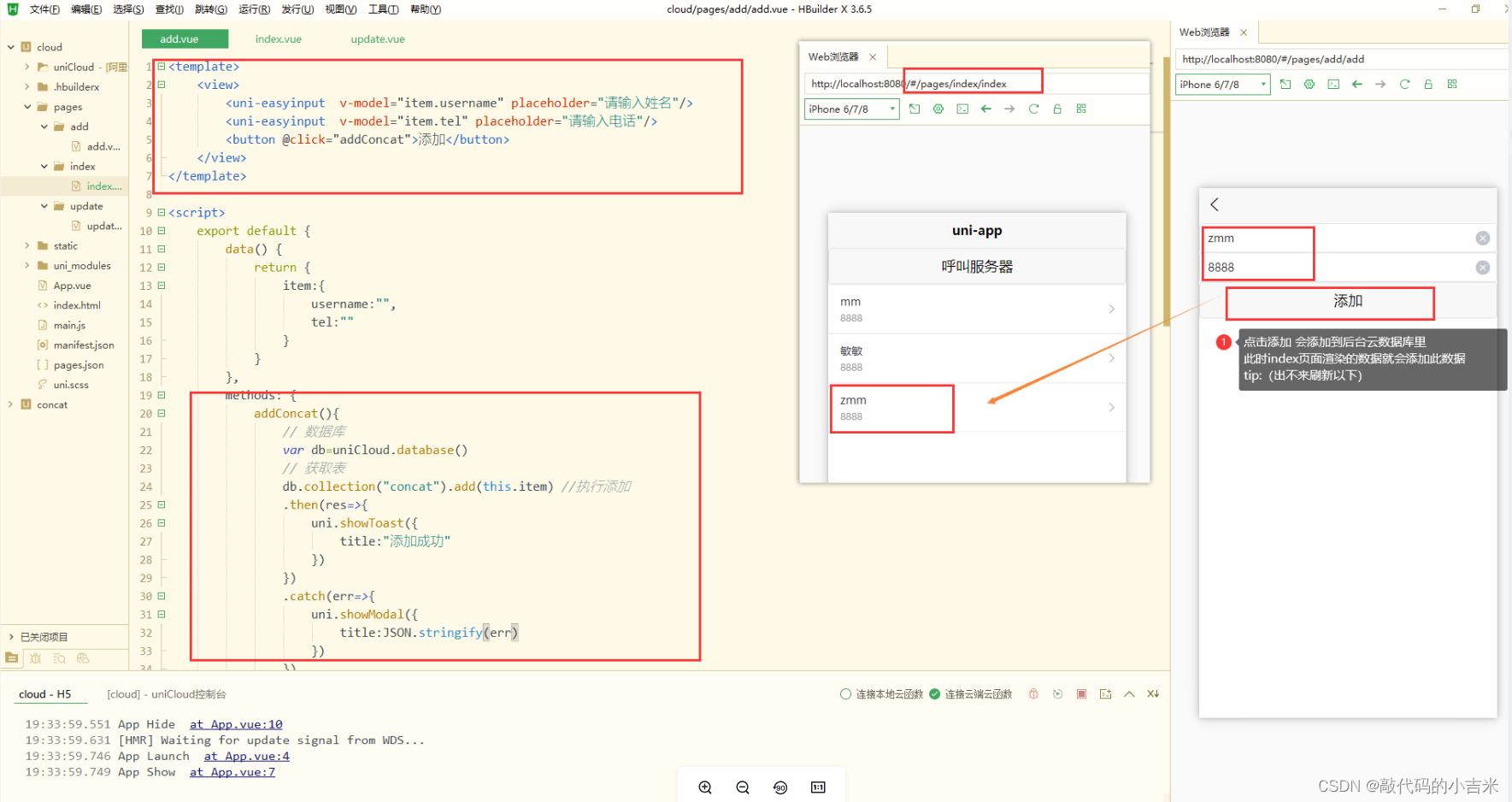Expand the 已关闭项目 section
1512x802 pixels.
(11, 637)
